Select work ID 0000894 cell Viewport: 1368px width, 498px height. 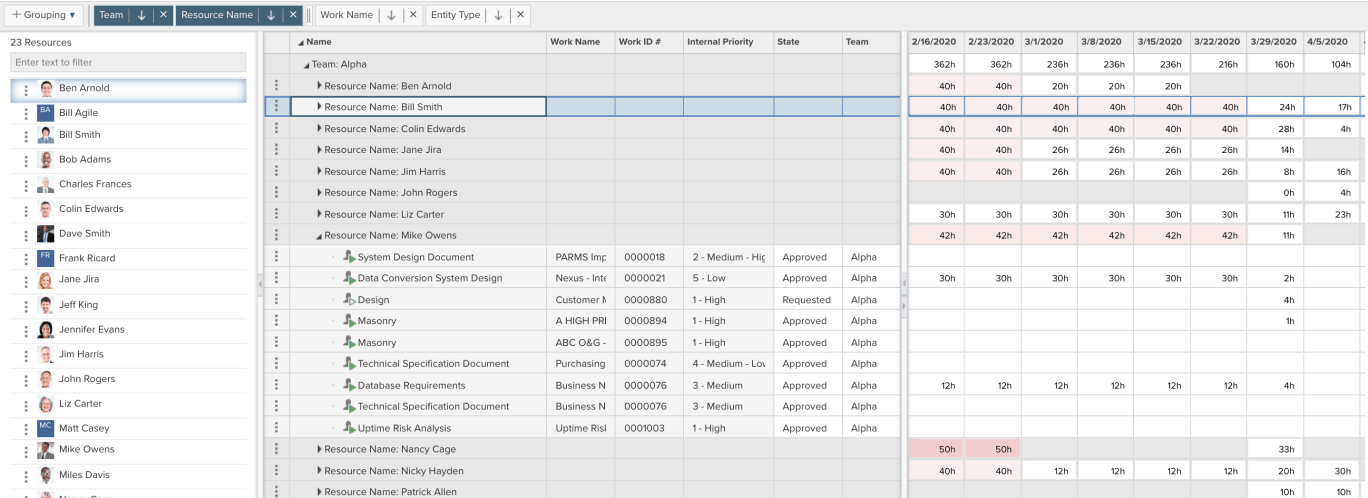(x=649, y=321)
